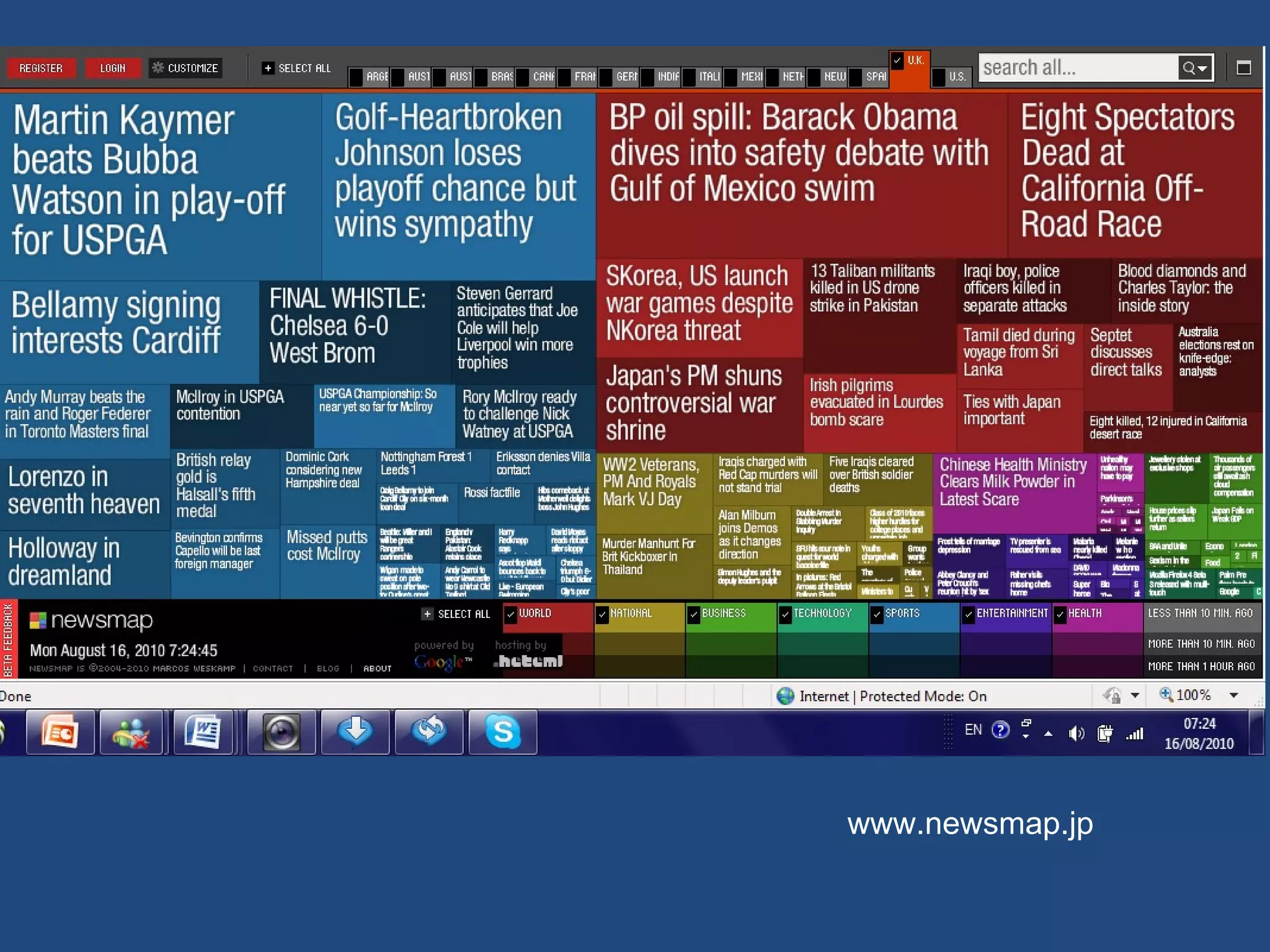Open the Word document taskbar icon
1270x952 pixels.
(204, 732)
